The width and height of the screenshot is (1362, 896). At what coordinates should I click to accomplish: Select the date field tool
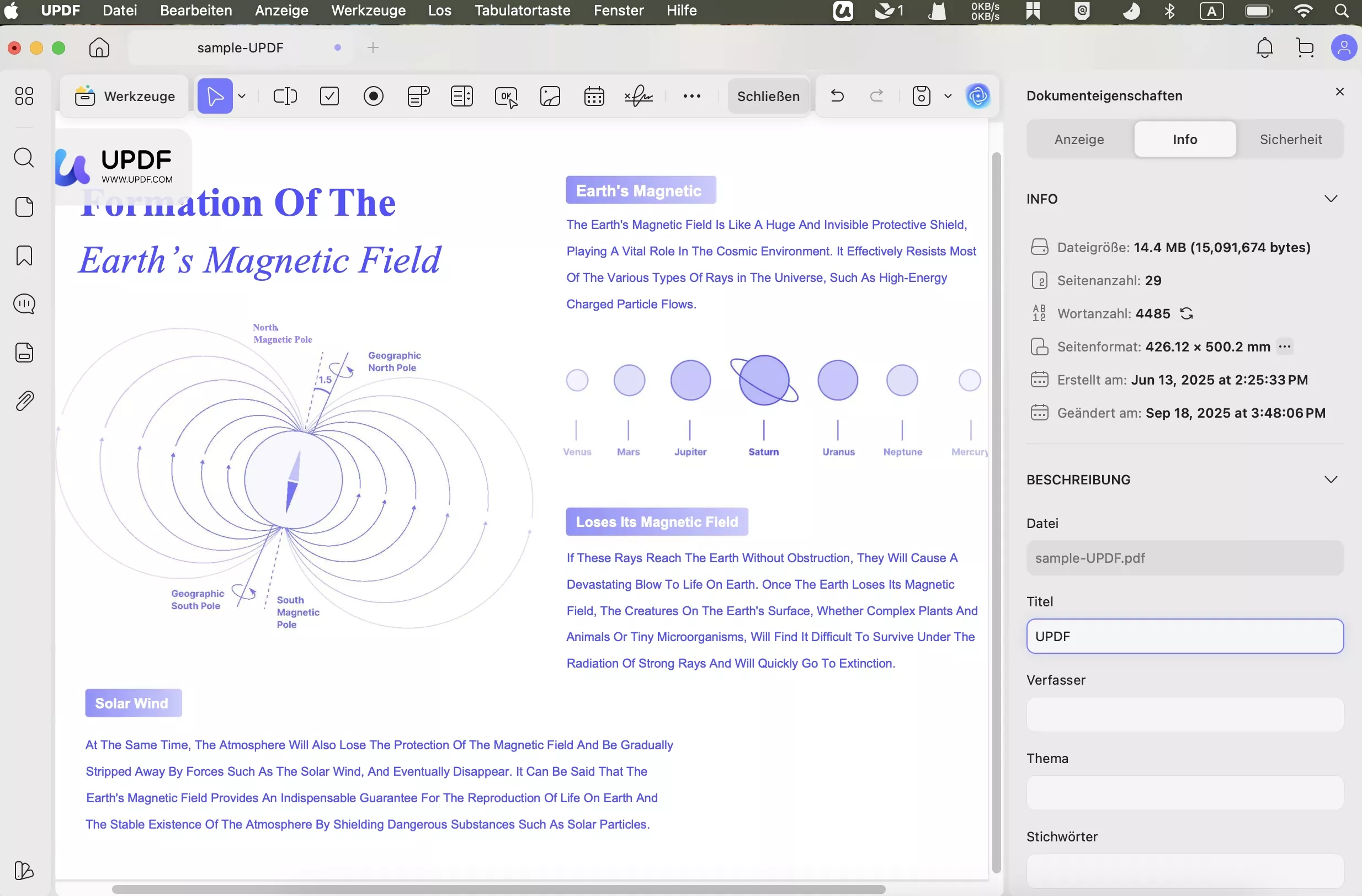tap(594, 96)
